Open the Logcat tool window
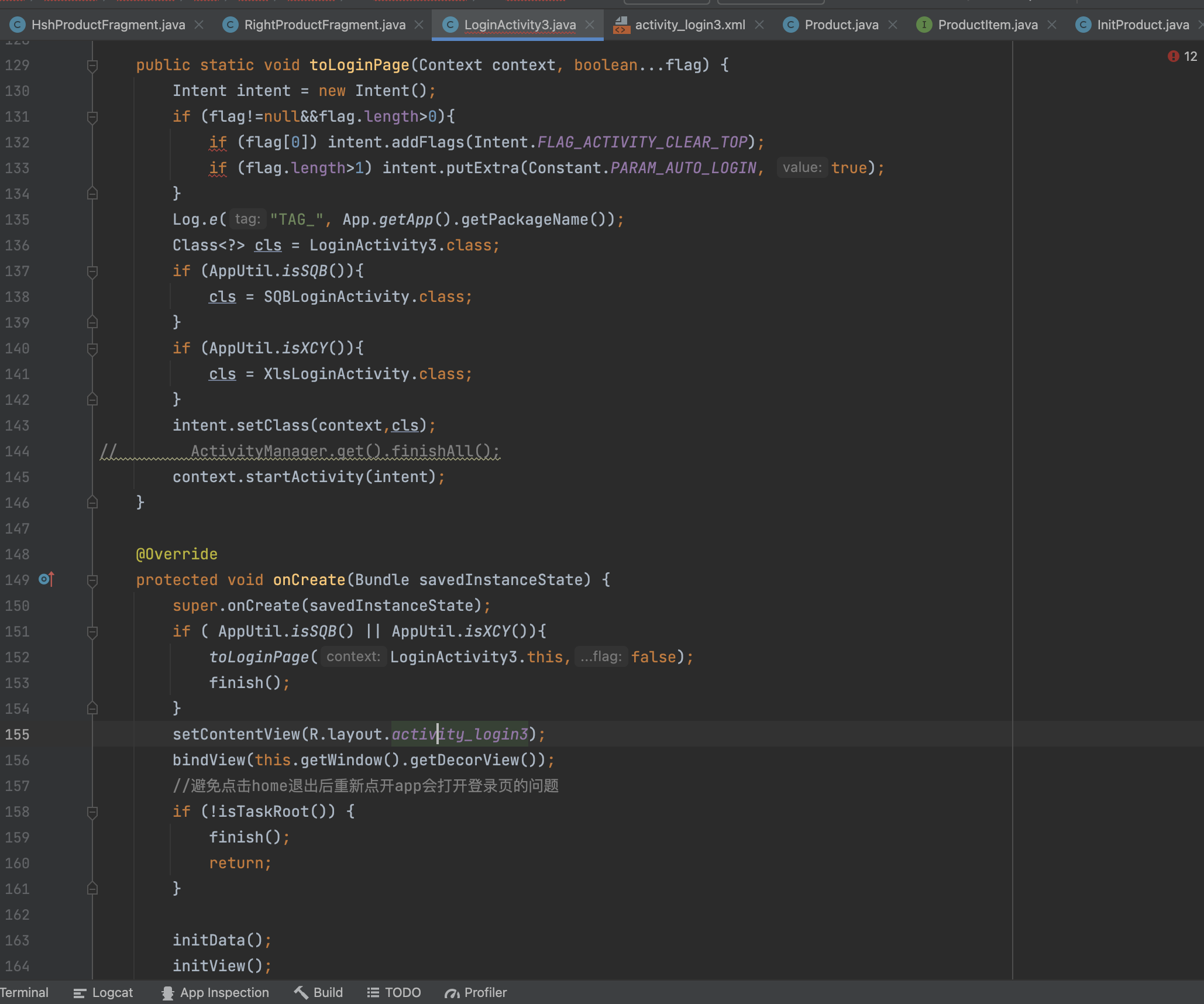This screenshot has width=1204, height=1004. (x=104, y=992)
